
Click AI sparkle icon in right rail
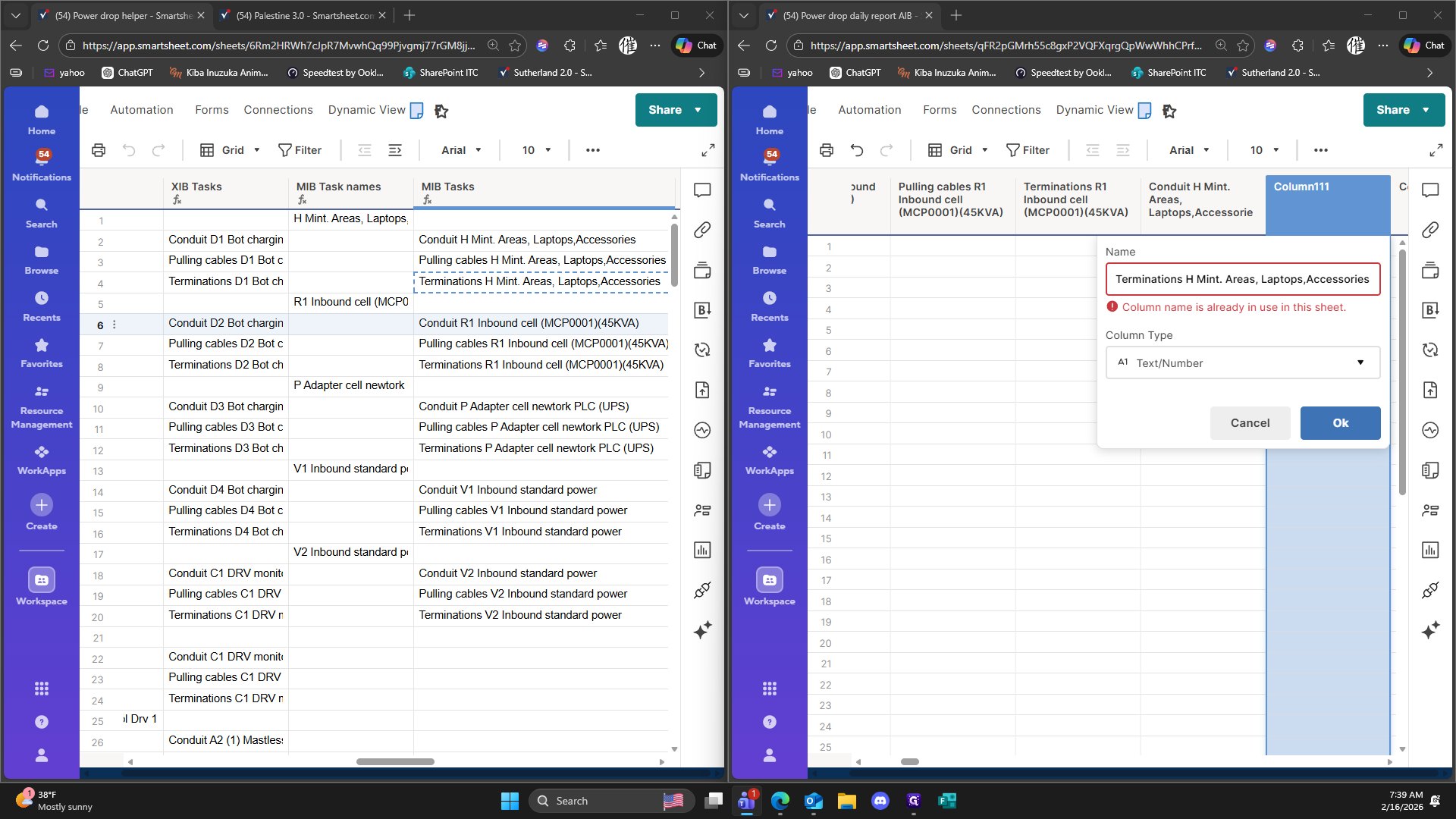coord(1430,630)
